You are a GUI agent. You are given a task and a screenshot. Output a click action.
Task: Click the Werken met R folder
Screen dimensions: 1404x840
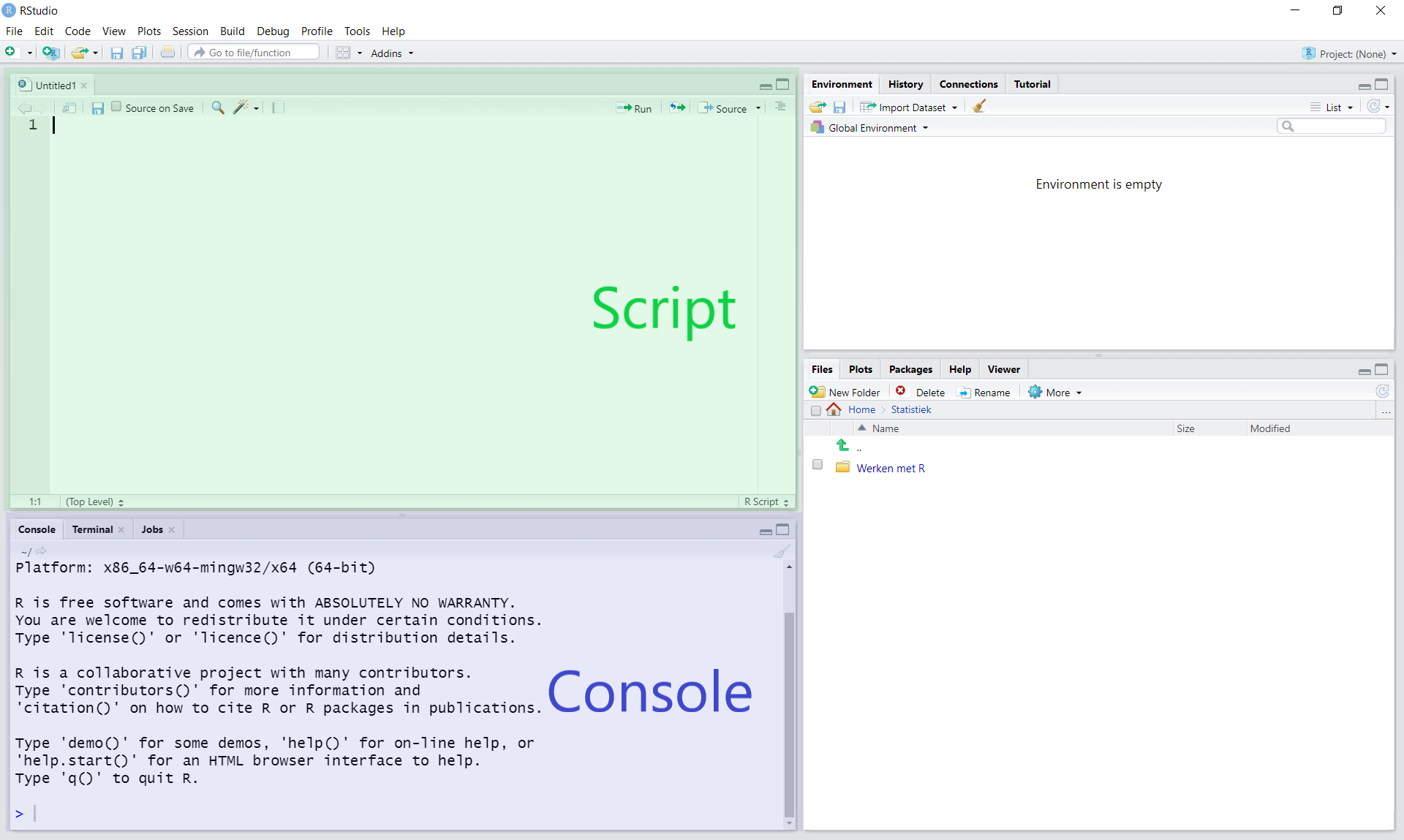pos(891,467)
